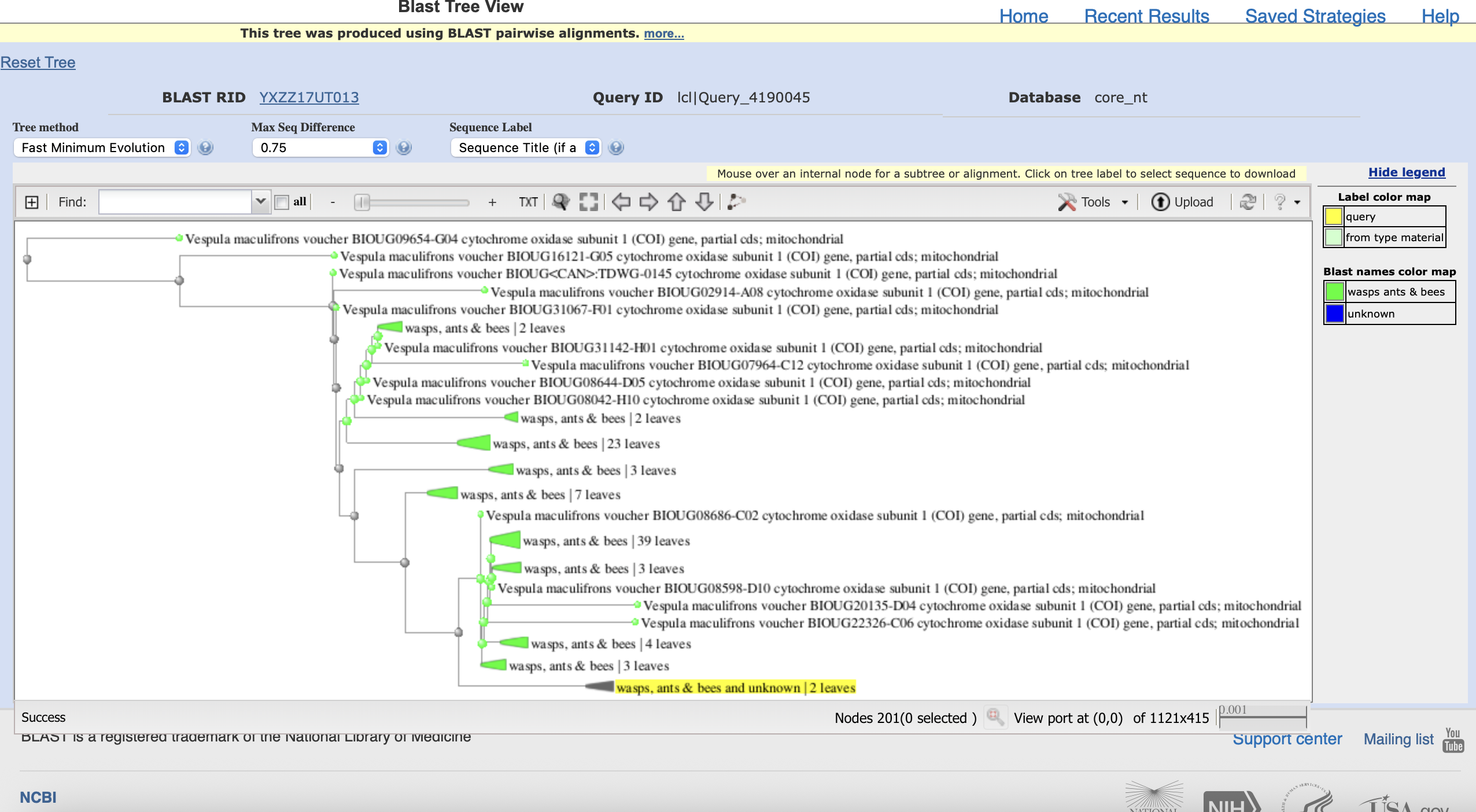Click the Reset Tree link
Screen dimensions: 1476x812
point(38,62)
